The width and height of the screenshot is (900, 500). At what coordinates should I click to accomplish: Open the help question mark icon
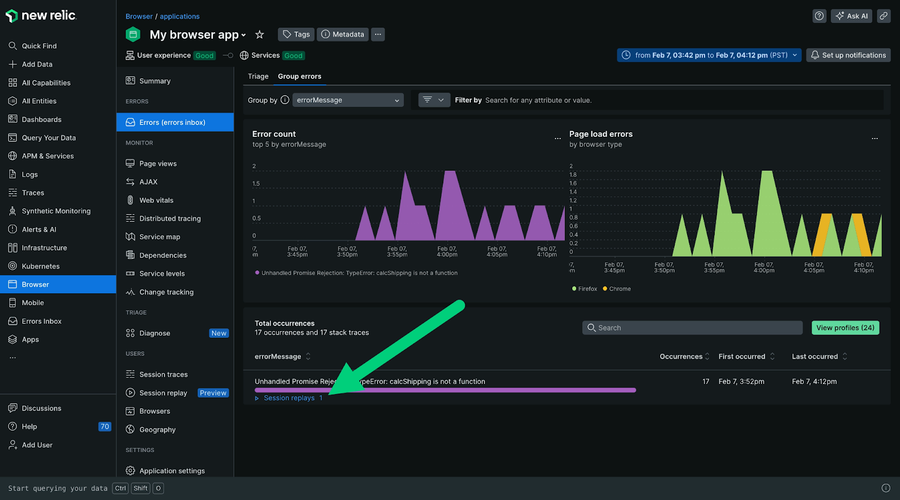coord(819,16)
